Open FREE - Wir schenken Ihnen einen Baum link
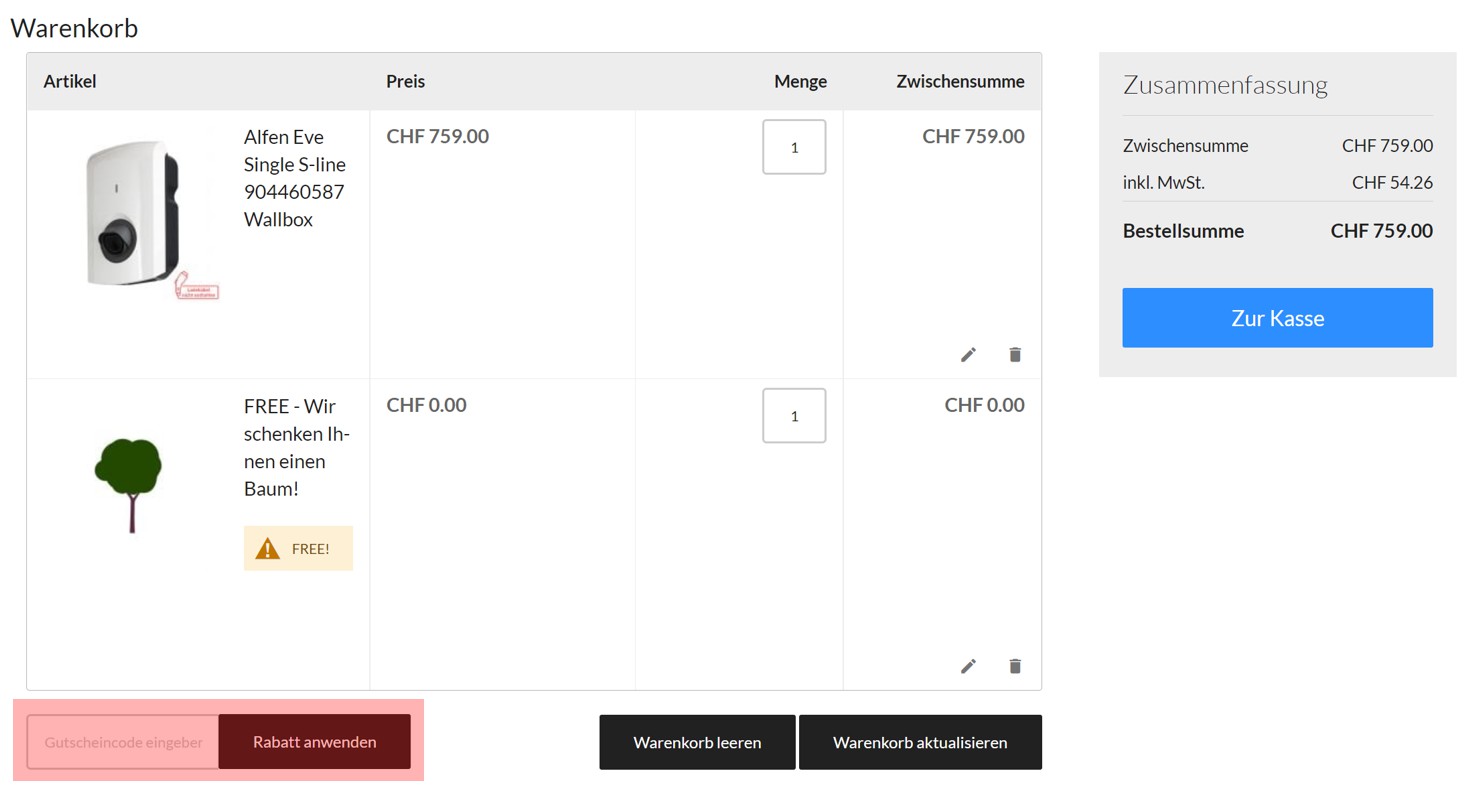 [x=296, y=448]
